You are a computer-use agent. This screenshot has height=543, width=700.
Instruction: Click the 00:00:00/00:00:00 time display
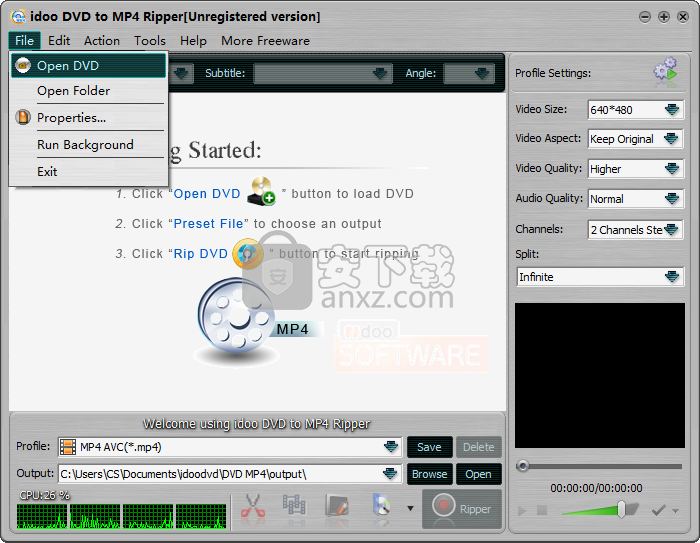point(596,488)
